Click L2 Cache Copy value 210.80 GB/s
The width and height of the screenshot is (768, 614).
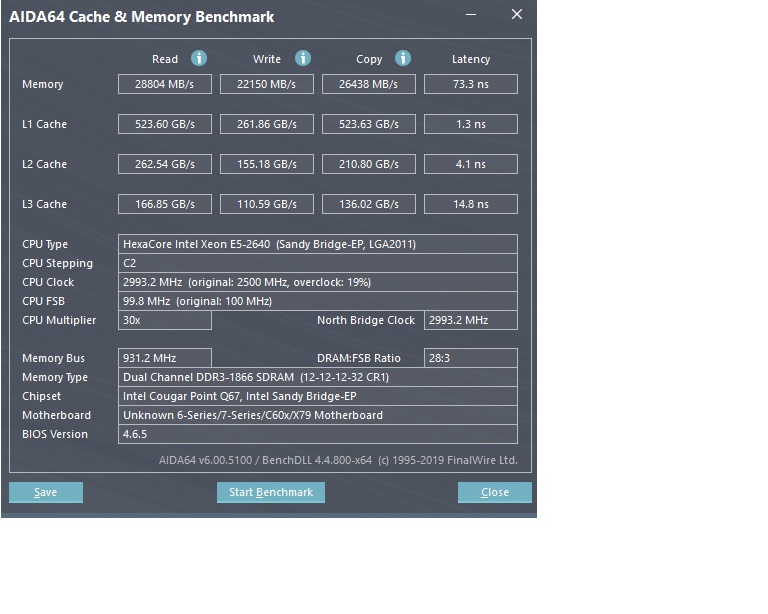point(368,164)
